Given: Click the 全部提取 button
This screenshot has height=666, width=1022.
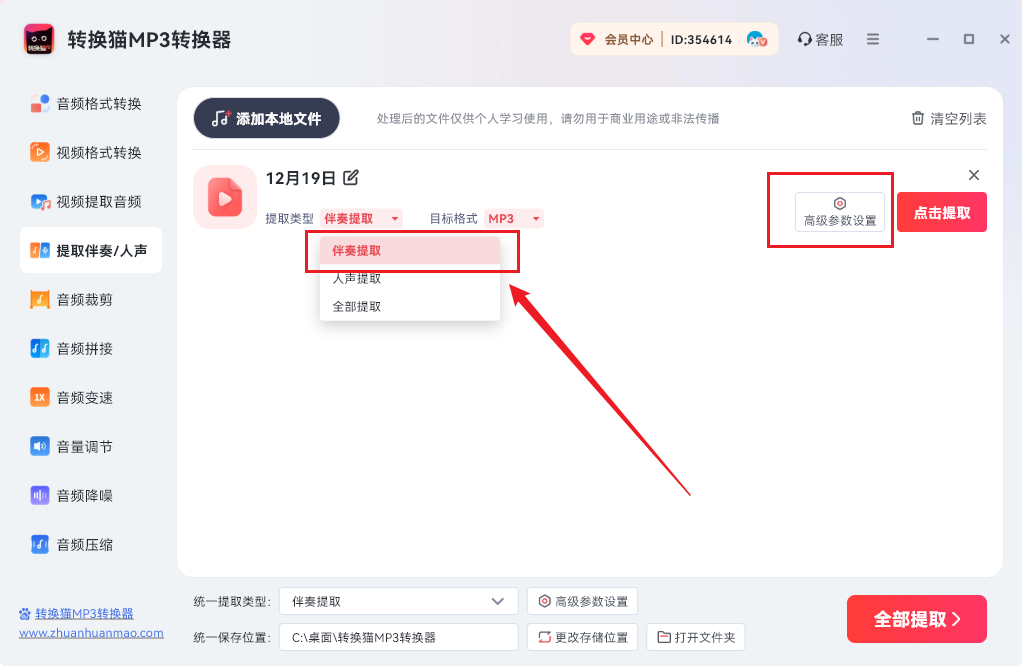Looking at the screenshot, I should point(916,619).
